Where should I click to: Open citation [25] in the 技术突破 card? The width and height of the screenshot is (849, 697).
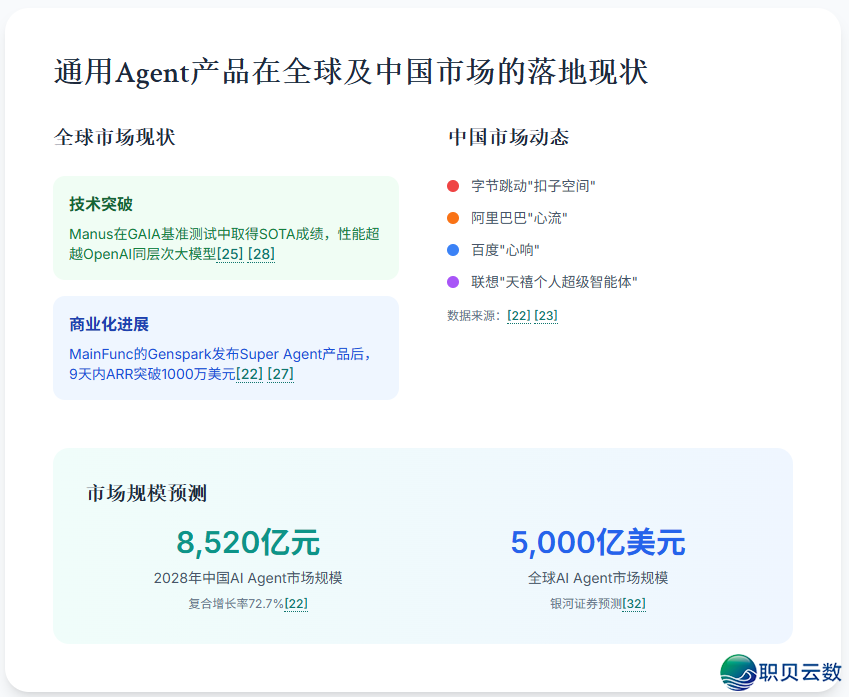coord(230,254)
